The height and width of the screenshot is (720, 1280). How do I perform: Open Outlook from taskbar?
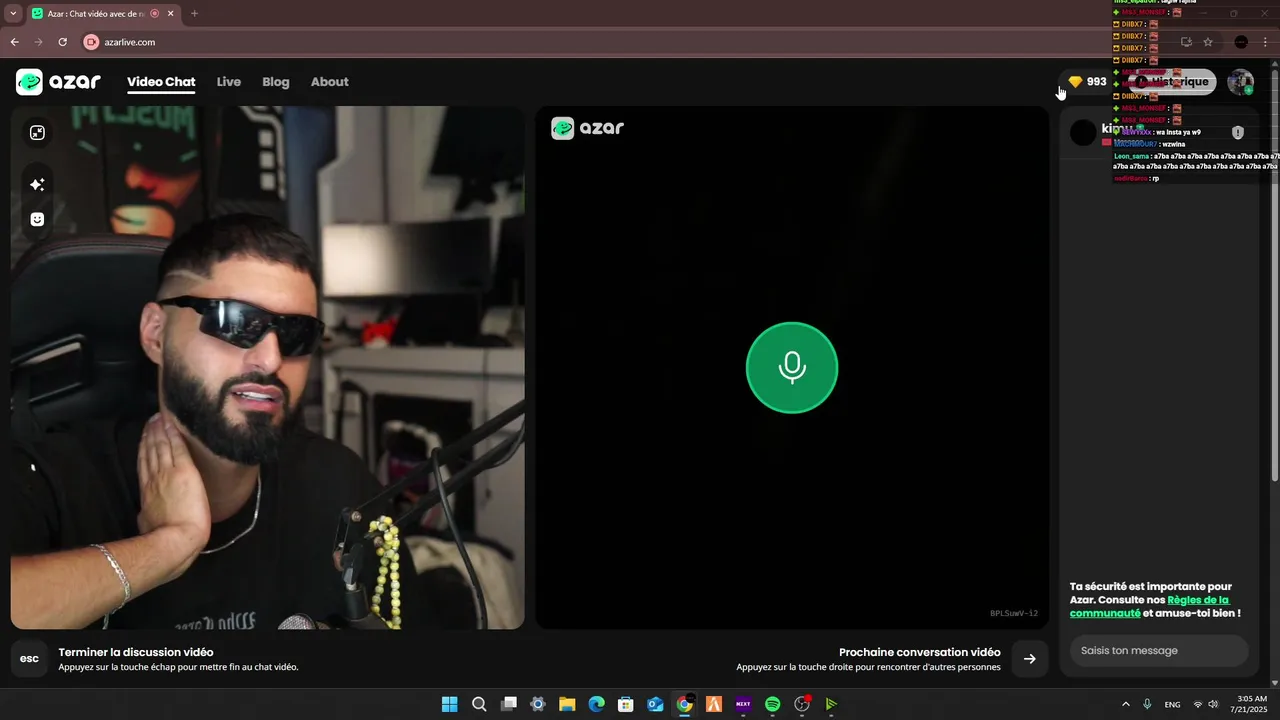655,704
